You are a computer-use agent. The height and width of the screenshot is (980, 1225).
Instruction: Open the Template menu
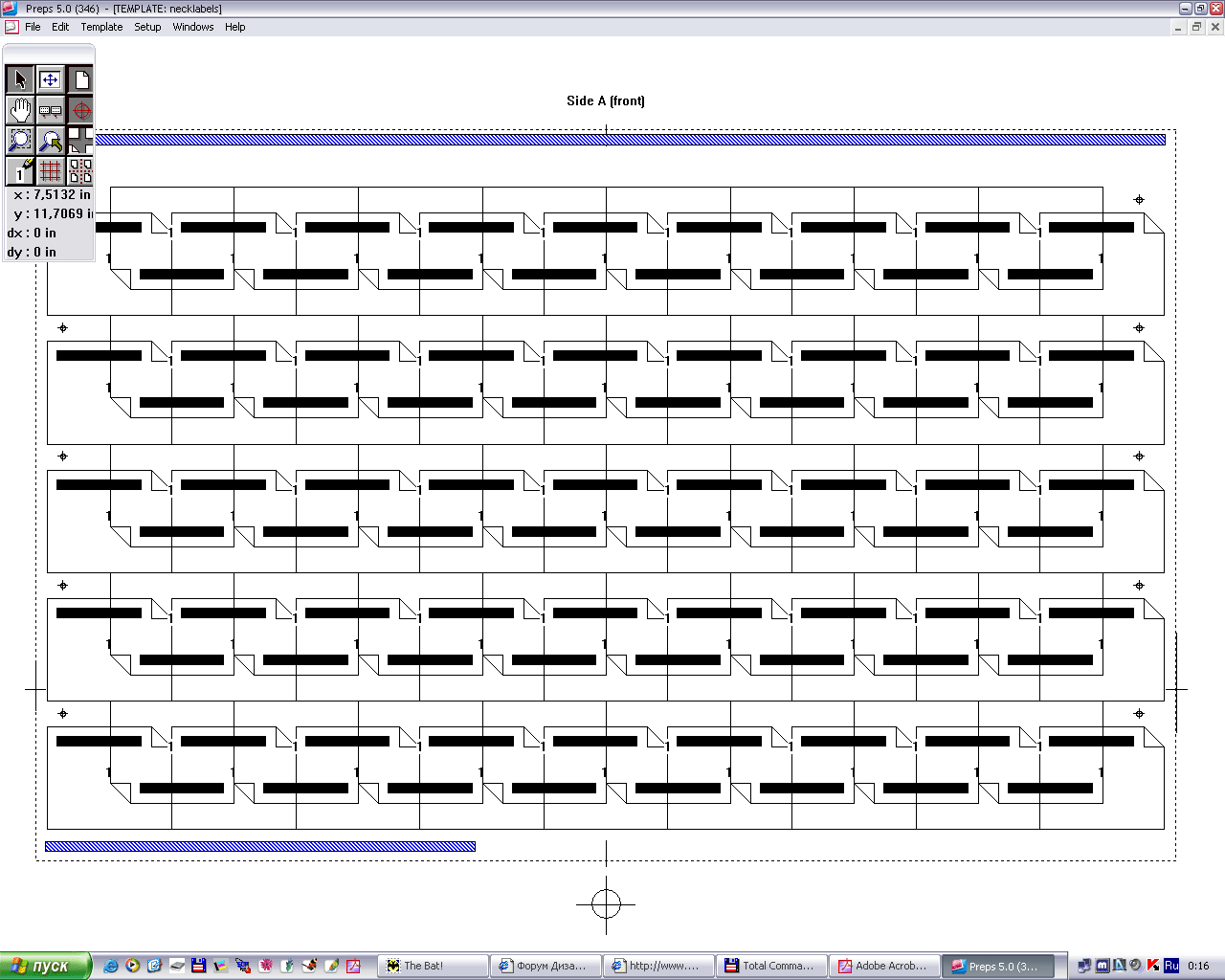tap(101, 27)
